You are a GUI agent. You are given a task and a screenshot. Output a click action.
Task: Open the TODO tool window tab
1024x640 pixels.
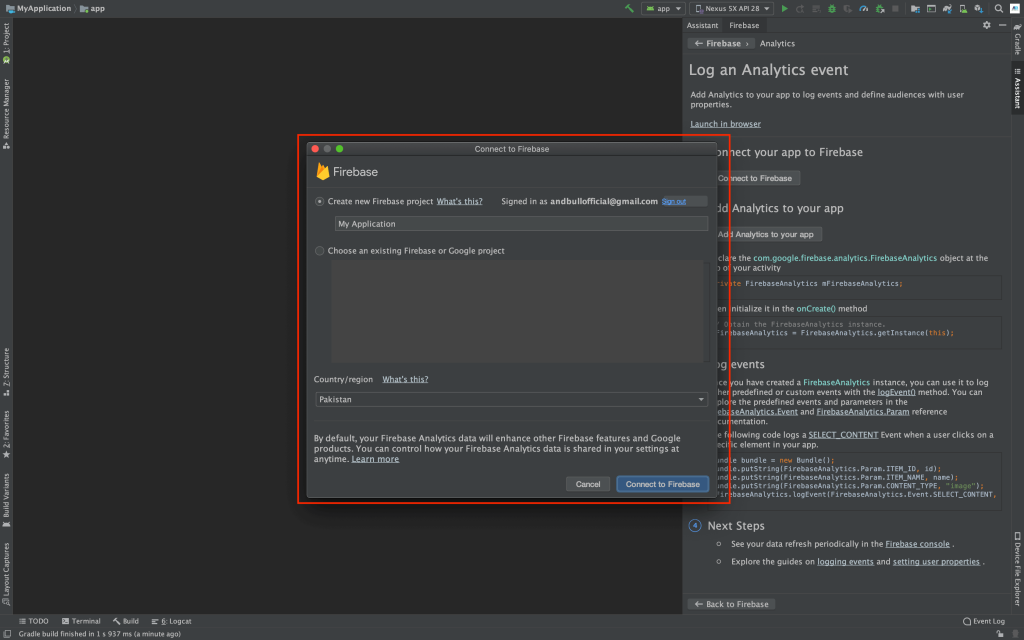33,621
